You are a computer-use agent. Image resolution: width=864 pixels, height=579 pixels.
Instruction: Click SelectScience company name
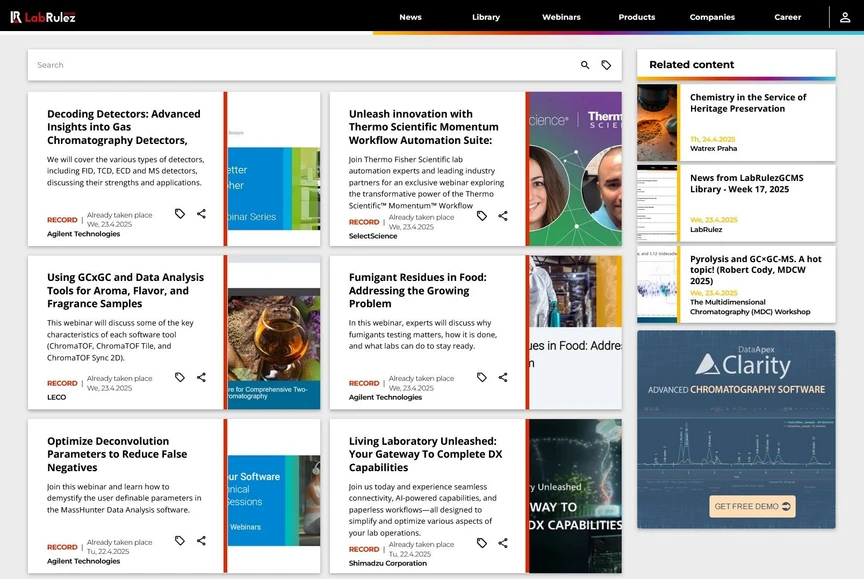click(x=372, y=236)
